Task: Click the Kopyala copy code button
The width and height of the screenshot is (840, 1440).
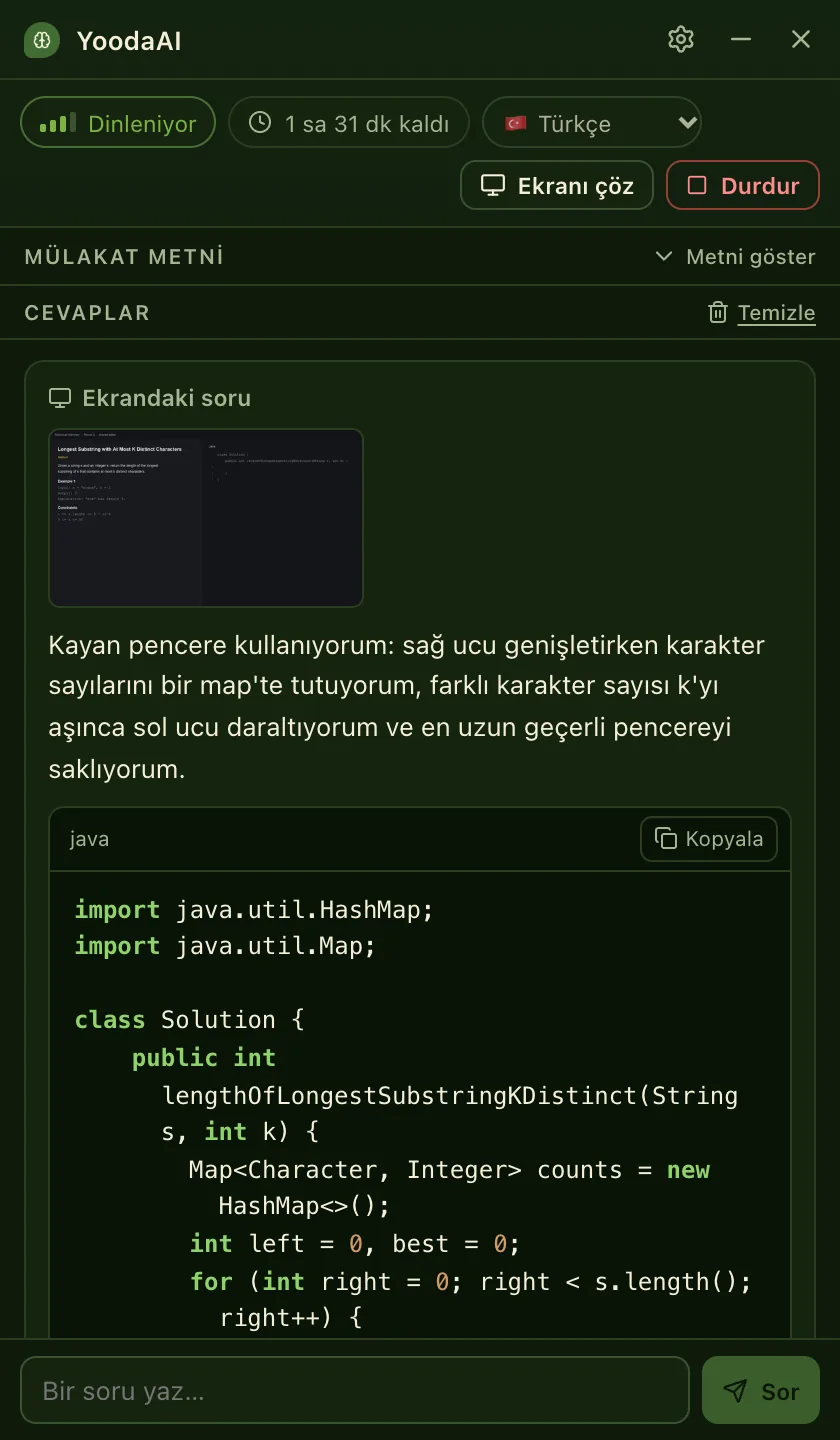Action: [x=709, y=839]
